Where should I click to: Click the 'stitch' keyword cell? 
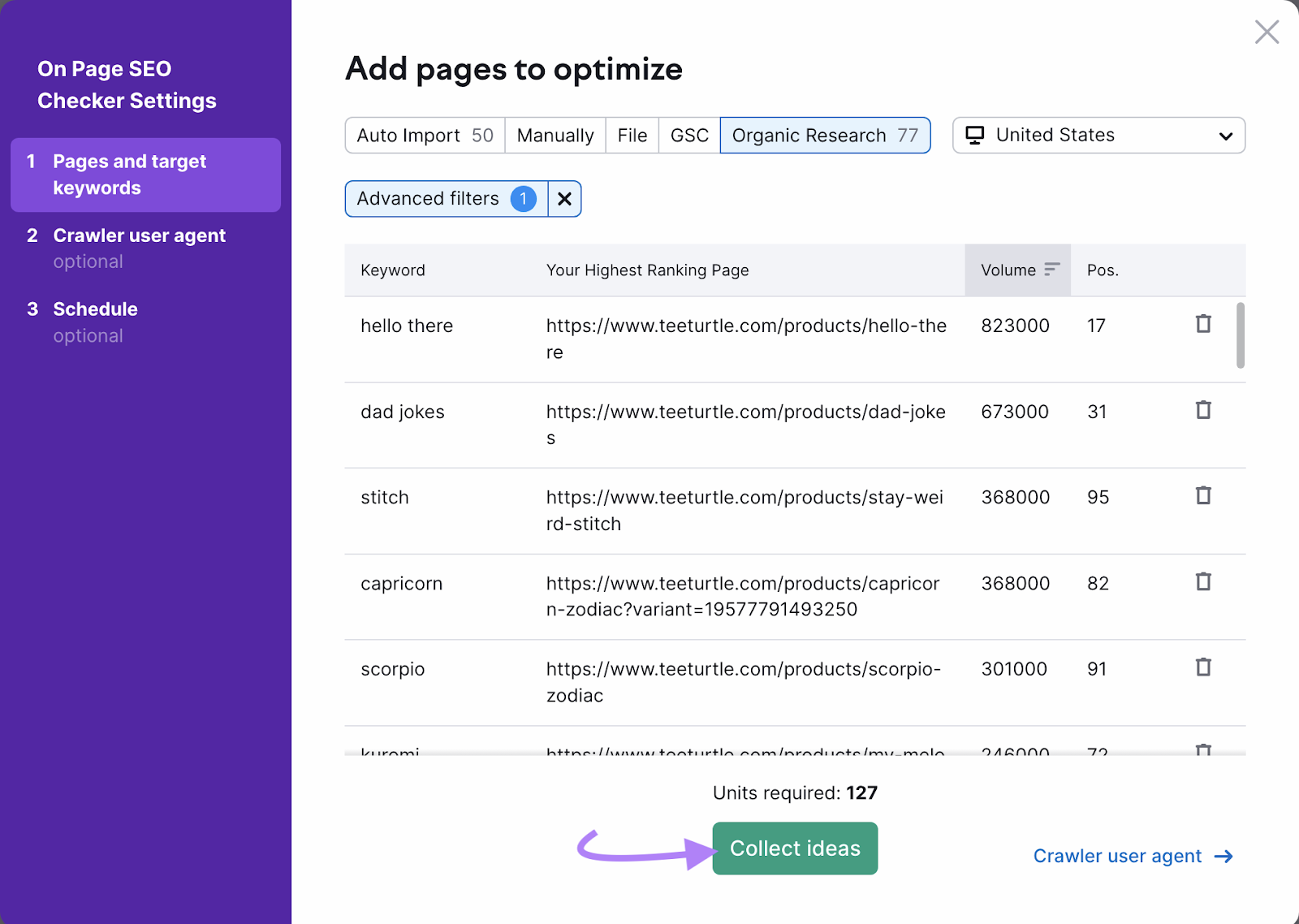[x=385, y=497]
